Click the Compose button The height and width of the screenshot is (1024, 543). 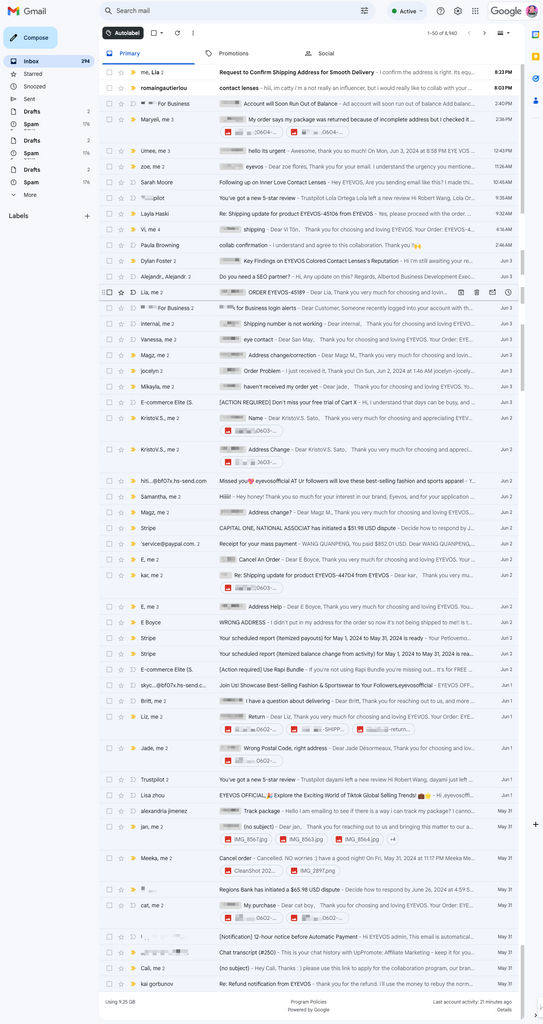[30, 38]
